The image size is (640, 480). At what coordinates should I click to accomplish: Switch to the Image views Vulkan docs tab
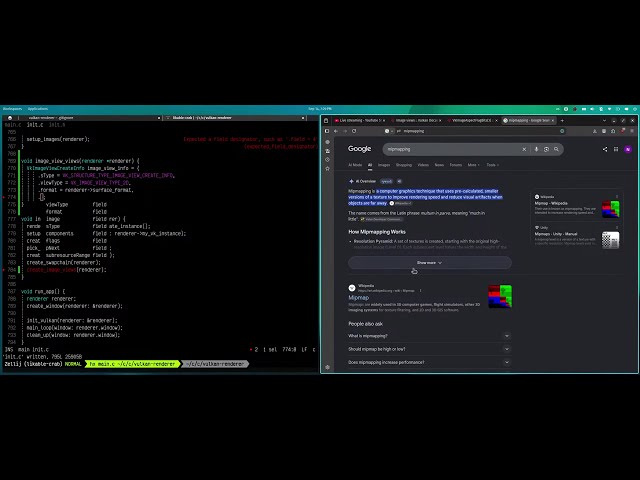pyautogui.click(x=416, y=120)
